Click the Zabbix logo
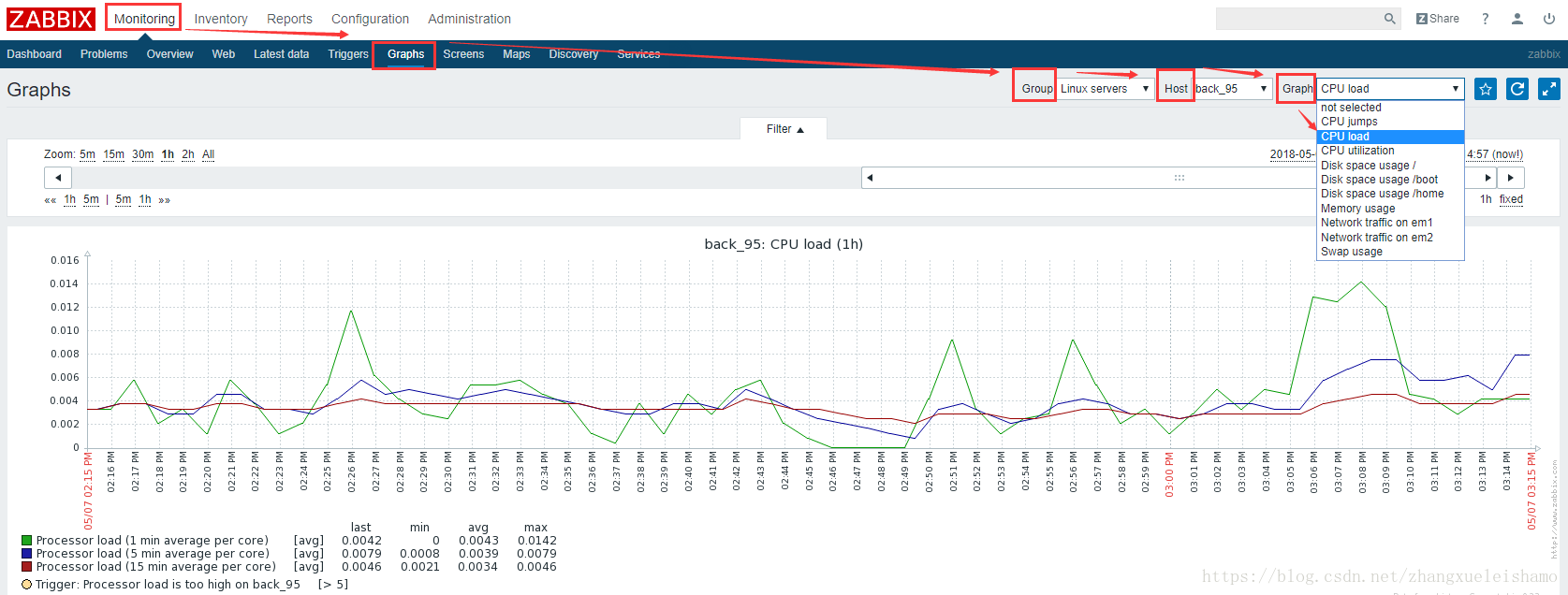The image size is (1568, 595). point(51,19)
